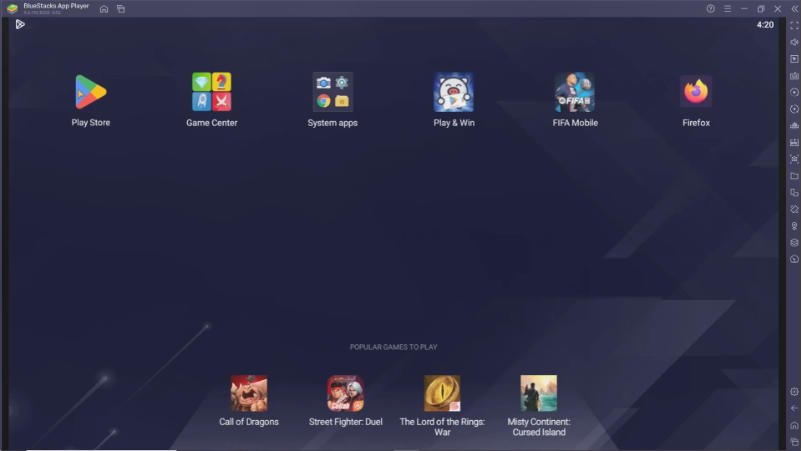
Task: Open the Game Center app
Action: [x=212, y=92]
